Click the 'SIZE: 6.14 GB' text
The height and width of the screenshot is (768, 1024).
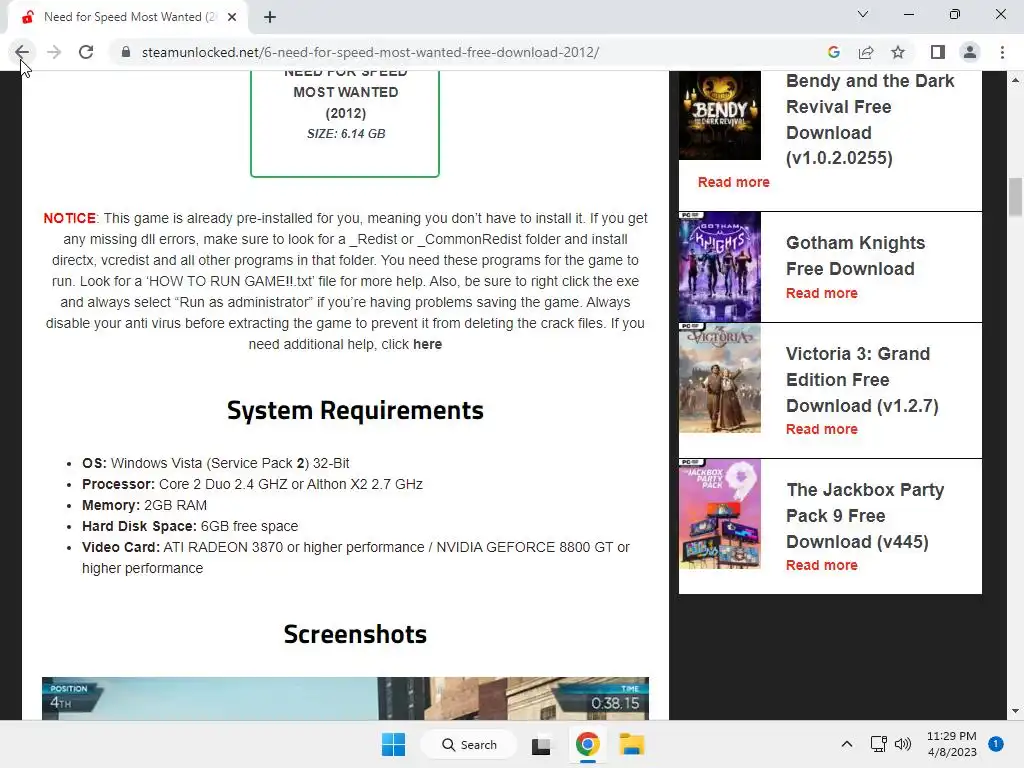tap(346, 134)
